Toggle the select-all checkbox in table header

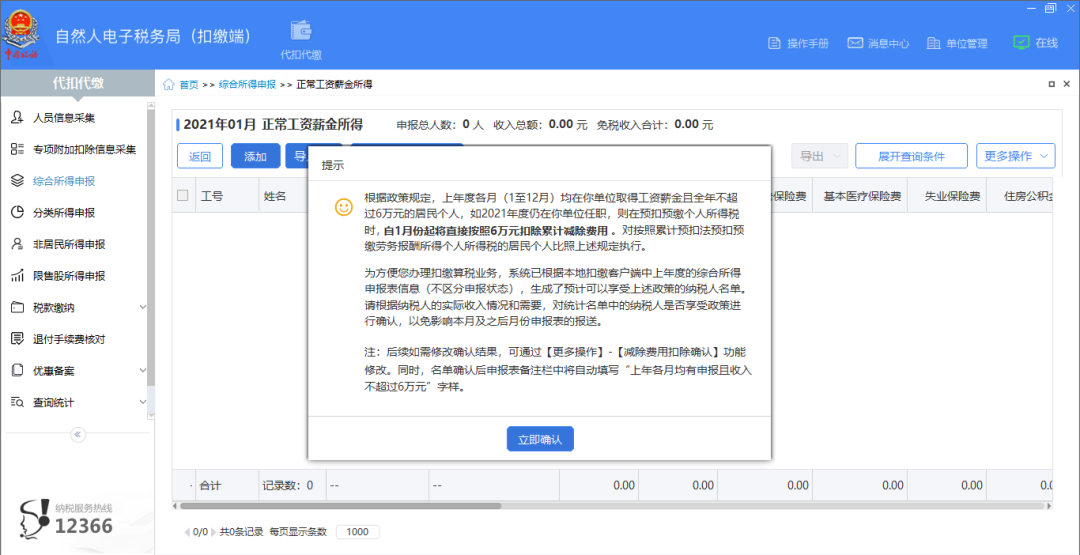click(182, 196)
